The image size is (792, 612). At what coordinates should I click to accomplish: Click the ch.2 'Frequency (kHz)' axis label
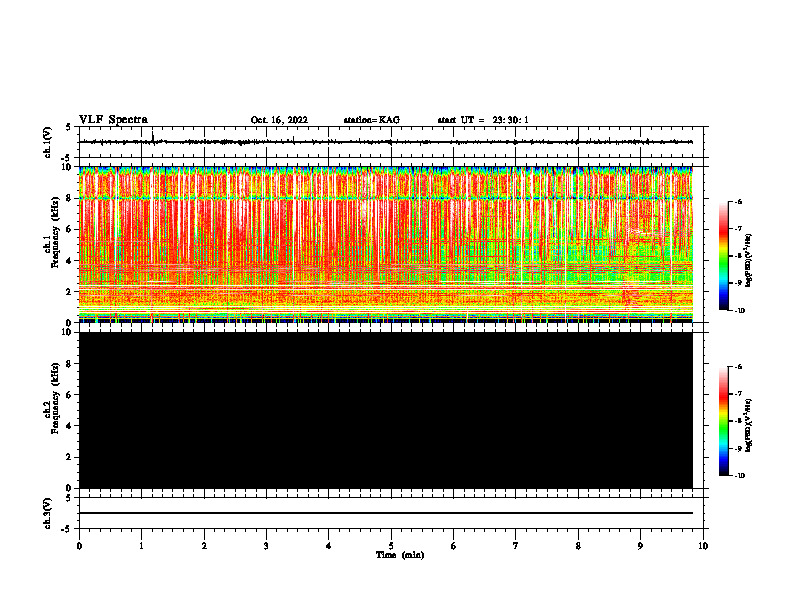(x=54, y=398)
